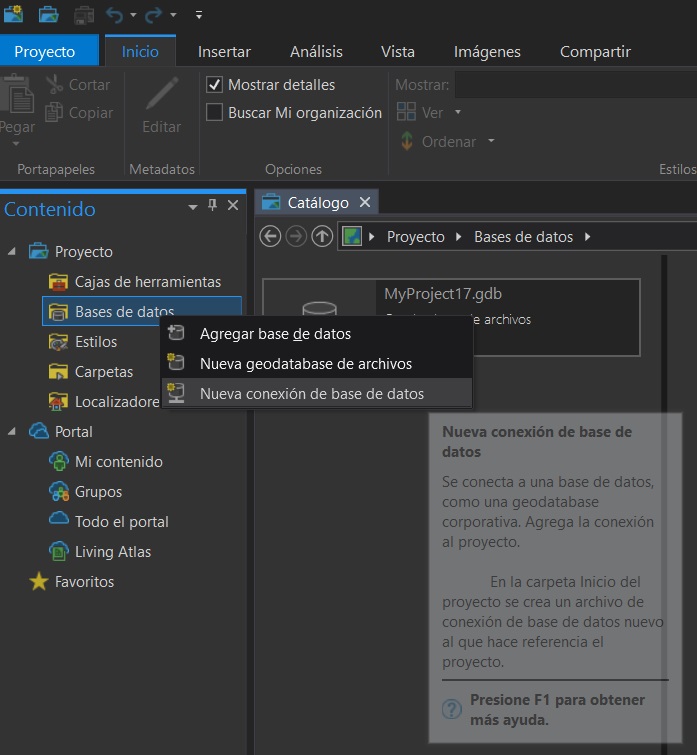Viewport: 697px width, 755px height.
Task: Select Mi contenido under Portal
Action: [x=106, y=461]
